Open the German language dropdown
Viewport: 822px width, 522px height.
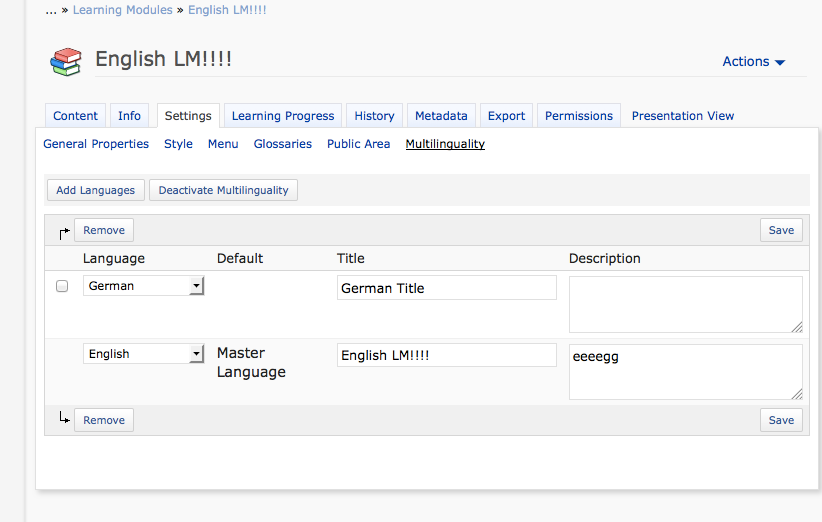tap(143, 286)
